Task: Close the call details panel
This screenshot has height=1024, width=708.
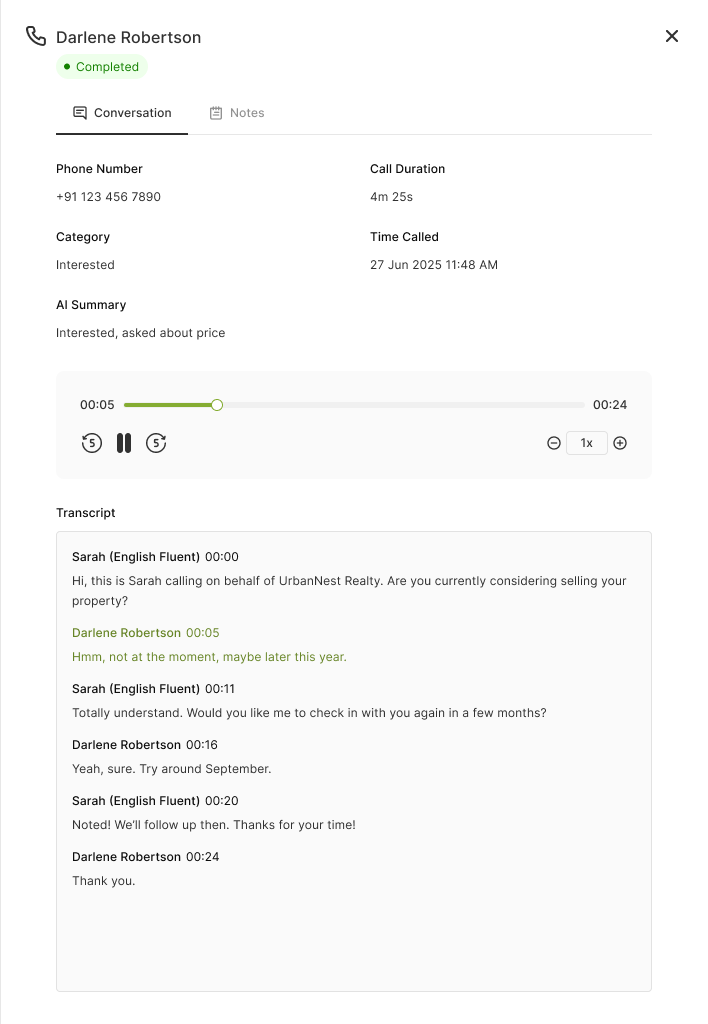Action: [x=672, y=36]
